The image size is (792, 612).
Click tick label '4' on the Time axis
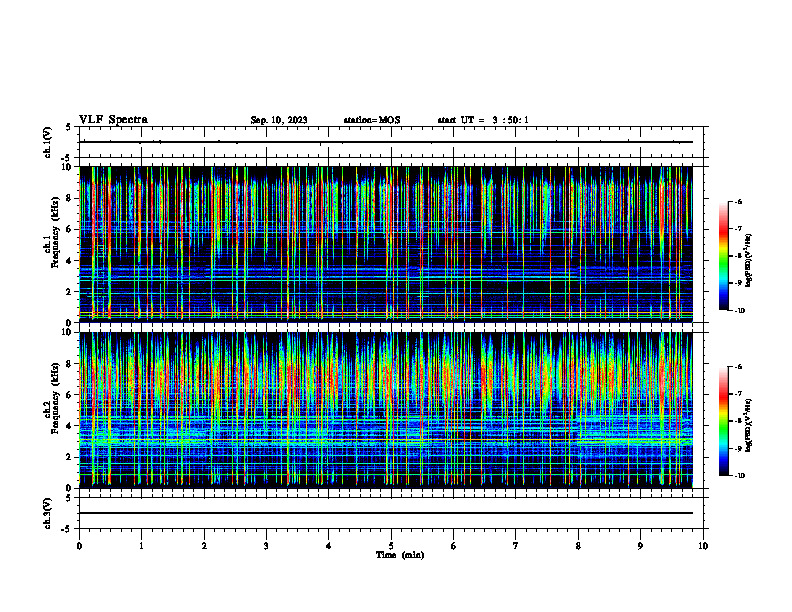[x=328, y=546]
